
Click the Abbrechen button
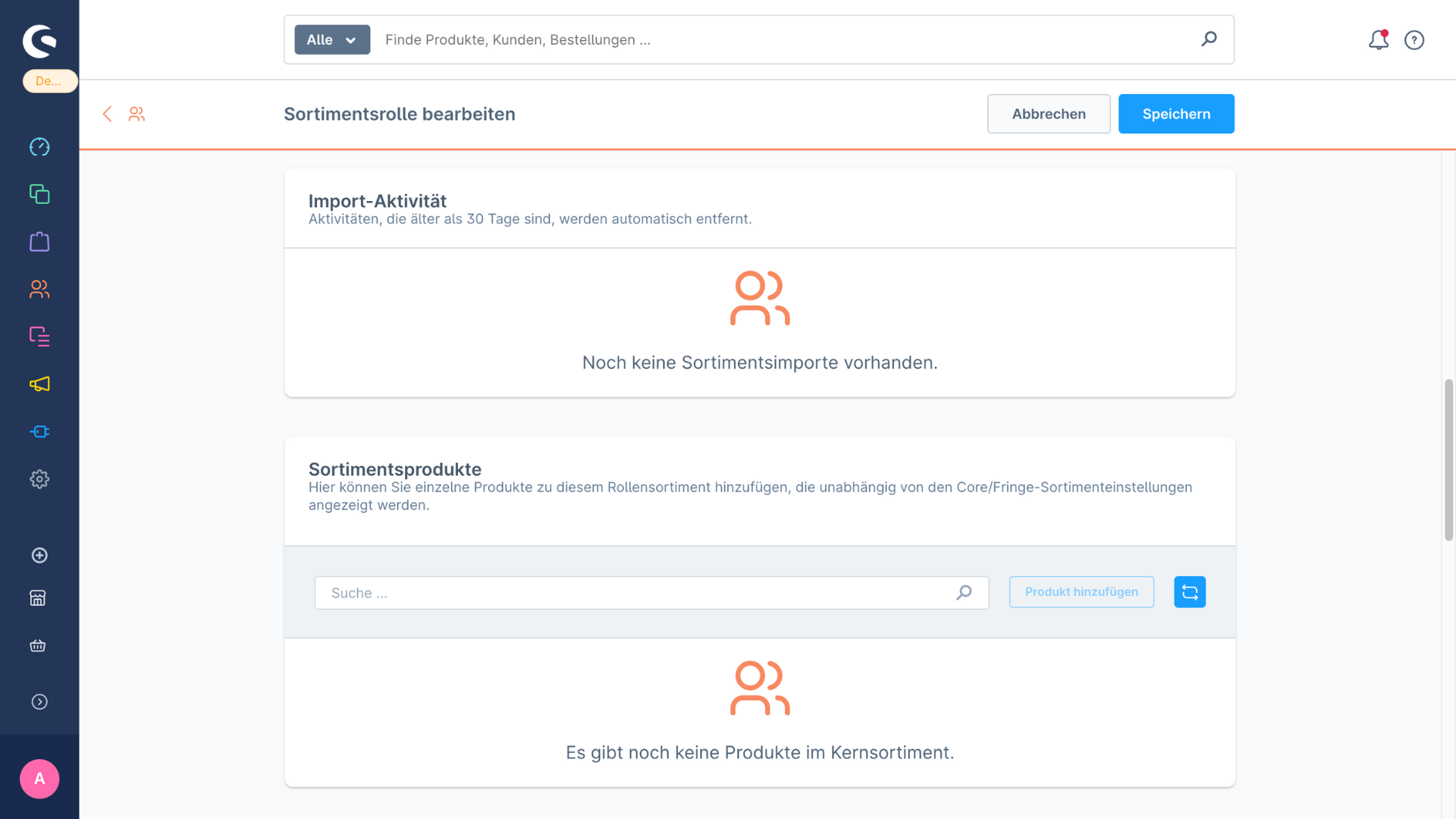coord(1048,114)
